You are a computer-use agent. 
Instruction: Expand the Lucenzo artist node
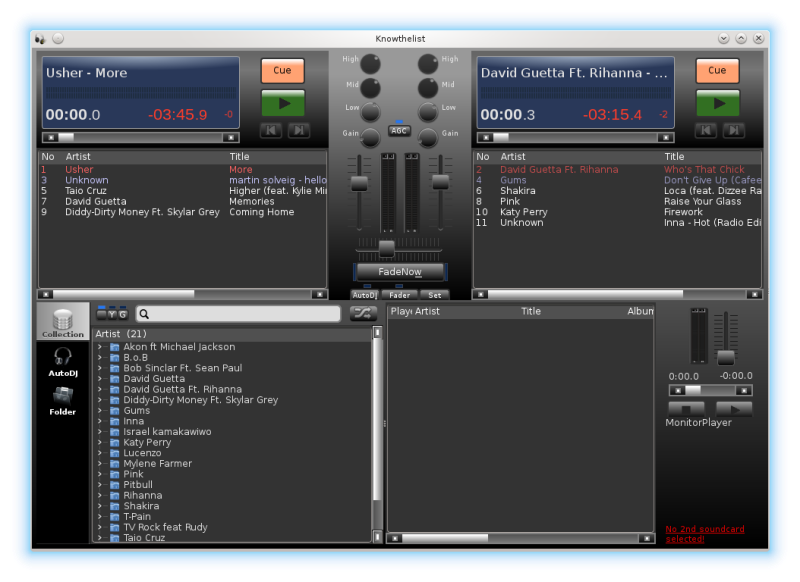(100, 453)
